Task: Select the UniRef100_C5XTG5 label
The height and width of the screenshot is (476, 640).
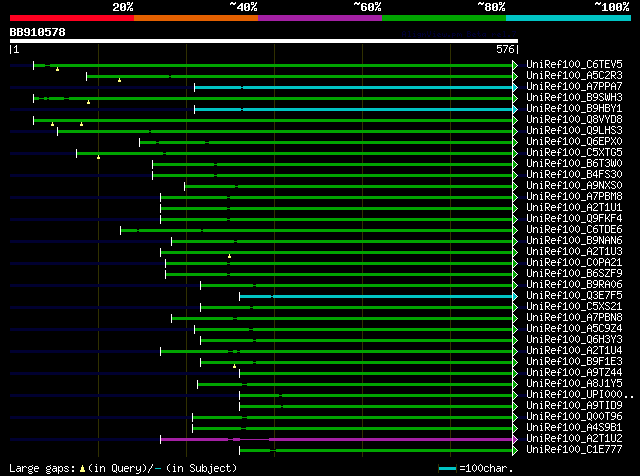Action: (x=574, y=153)
